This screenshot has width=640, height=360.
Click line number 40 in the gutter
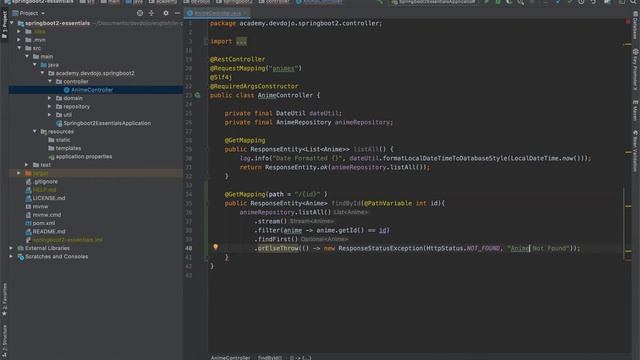click(189, 248)
